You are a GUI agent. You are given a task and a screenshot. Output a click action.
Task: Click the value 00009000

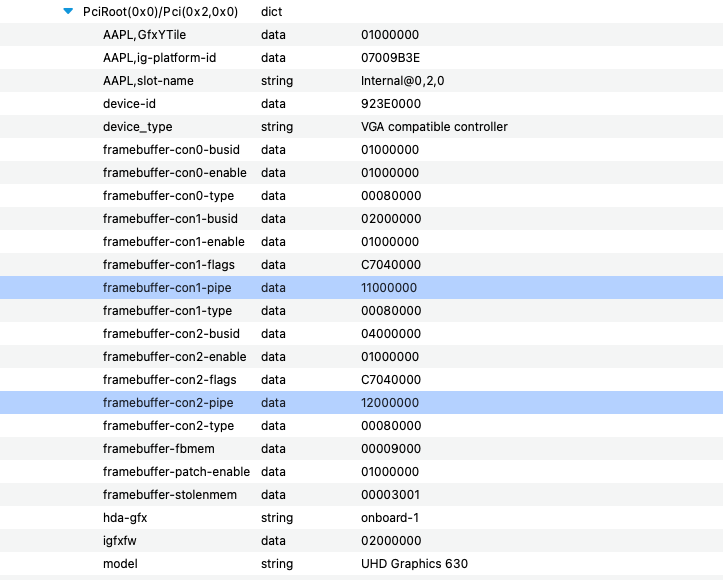tap(391, 449)
